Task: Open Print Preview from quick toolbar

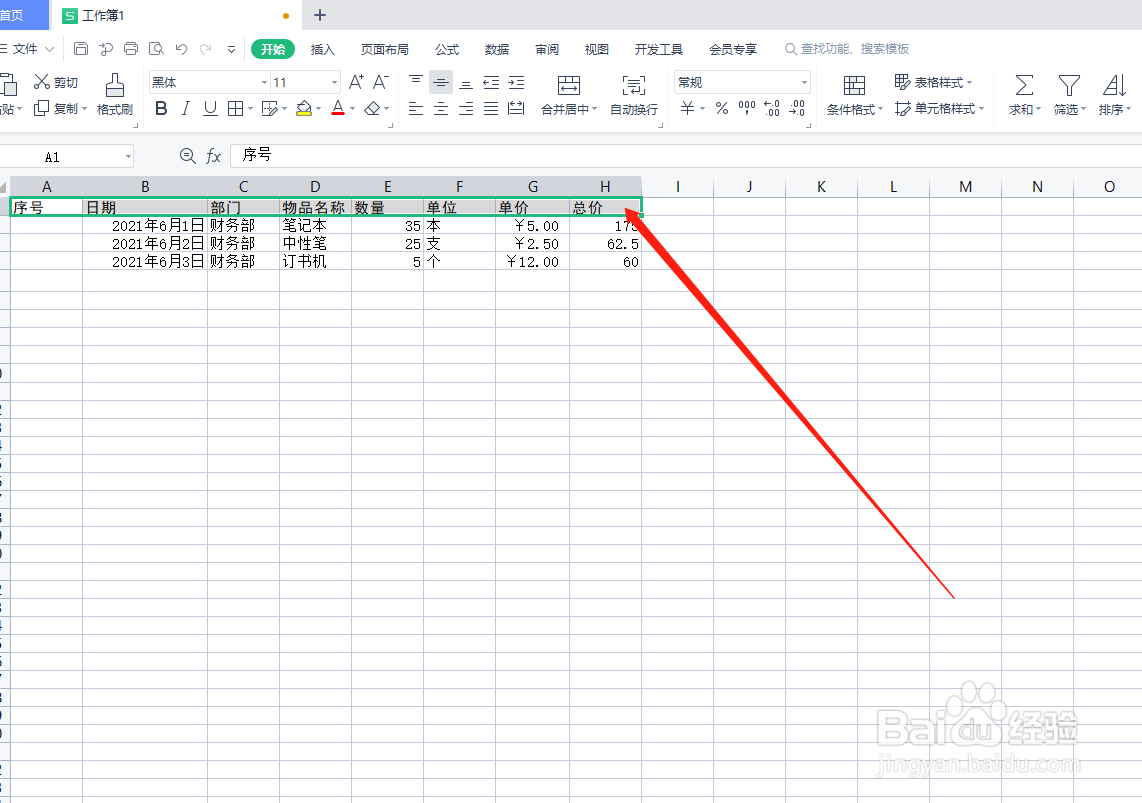Action: pyautogui.click(x=156, y=49)
